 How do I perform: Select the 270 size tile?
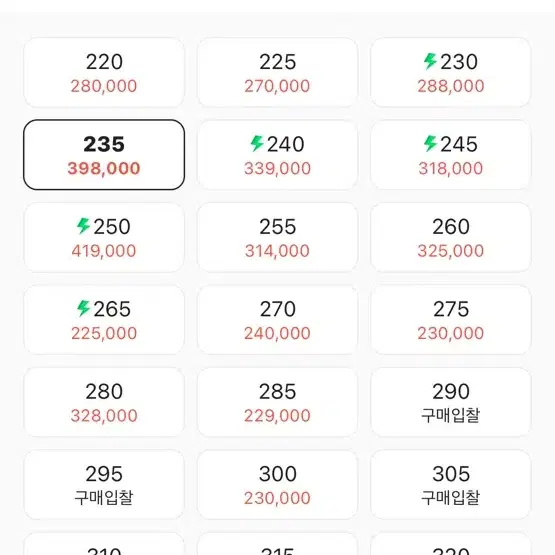pos(277,320)
